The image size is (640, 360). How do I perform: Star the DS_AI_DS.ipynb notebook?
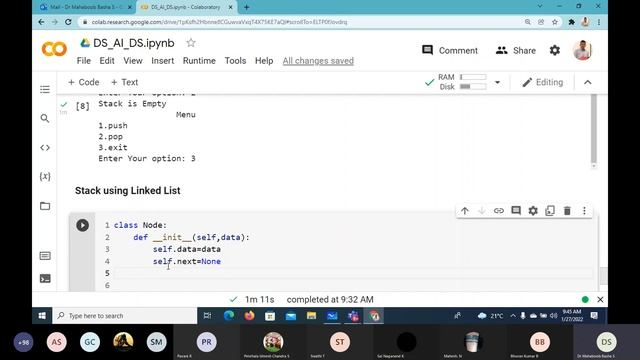pos(191,42)
